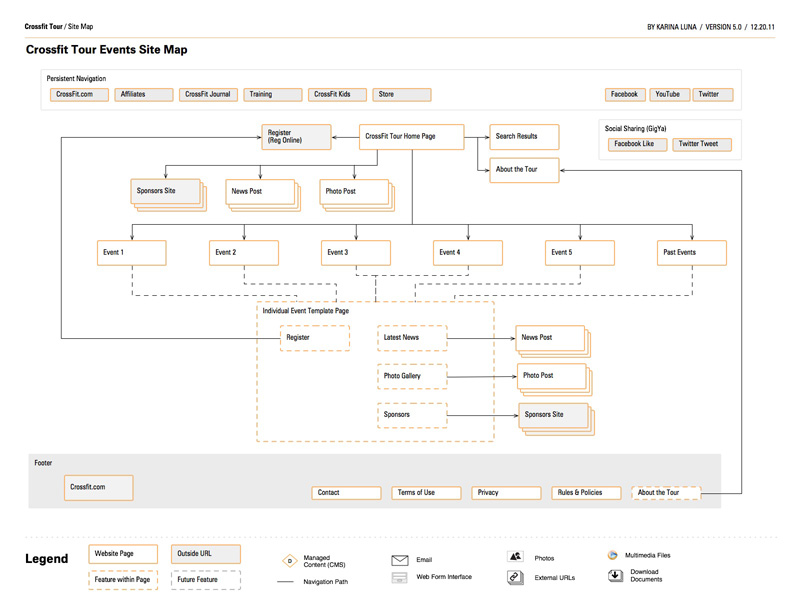Select the External URLs chain-link icon
The width and height of the screenshot is (800, 613).
515,577
